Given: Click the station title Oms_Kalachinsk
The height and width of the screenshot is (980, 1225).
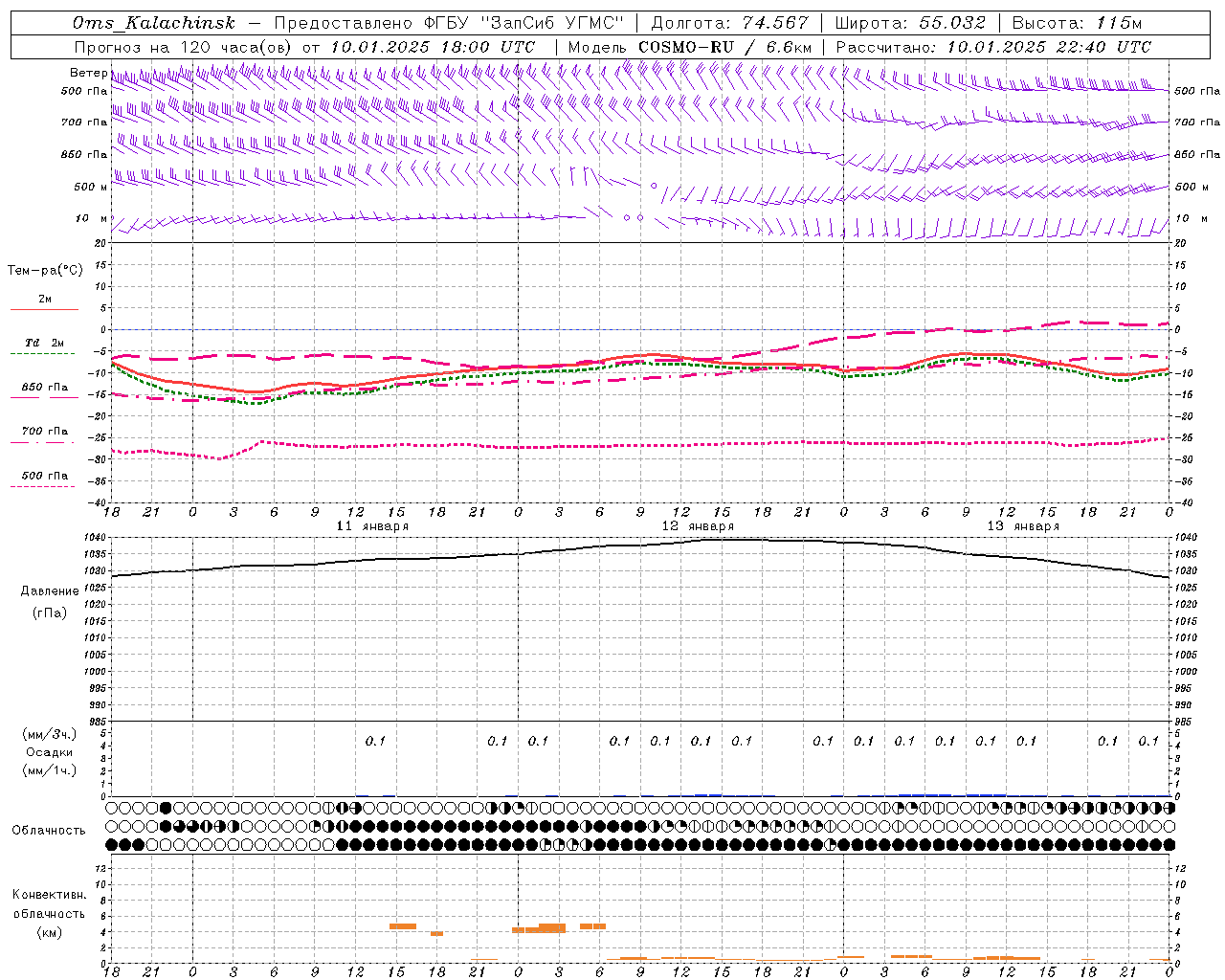Looking at the screenshot, I should [x=154, y=23].
